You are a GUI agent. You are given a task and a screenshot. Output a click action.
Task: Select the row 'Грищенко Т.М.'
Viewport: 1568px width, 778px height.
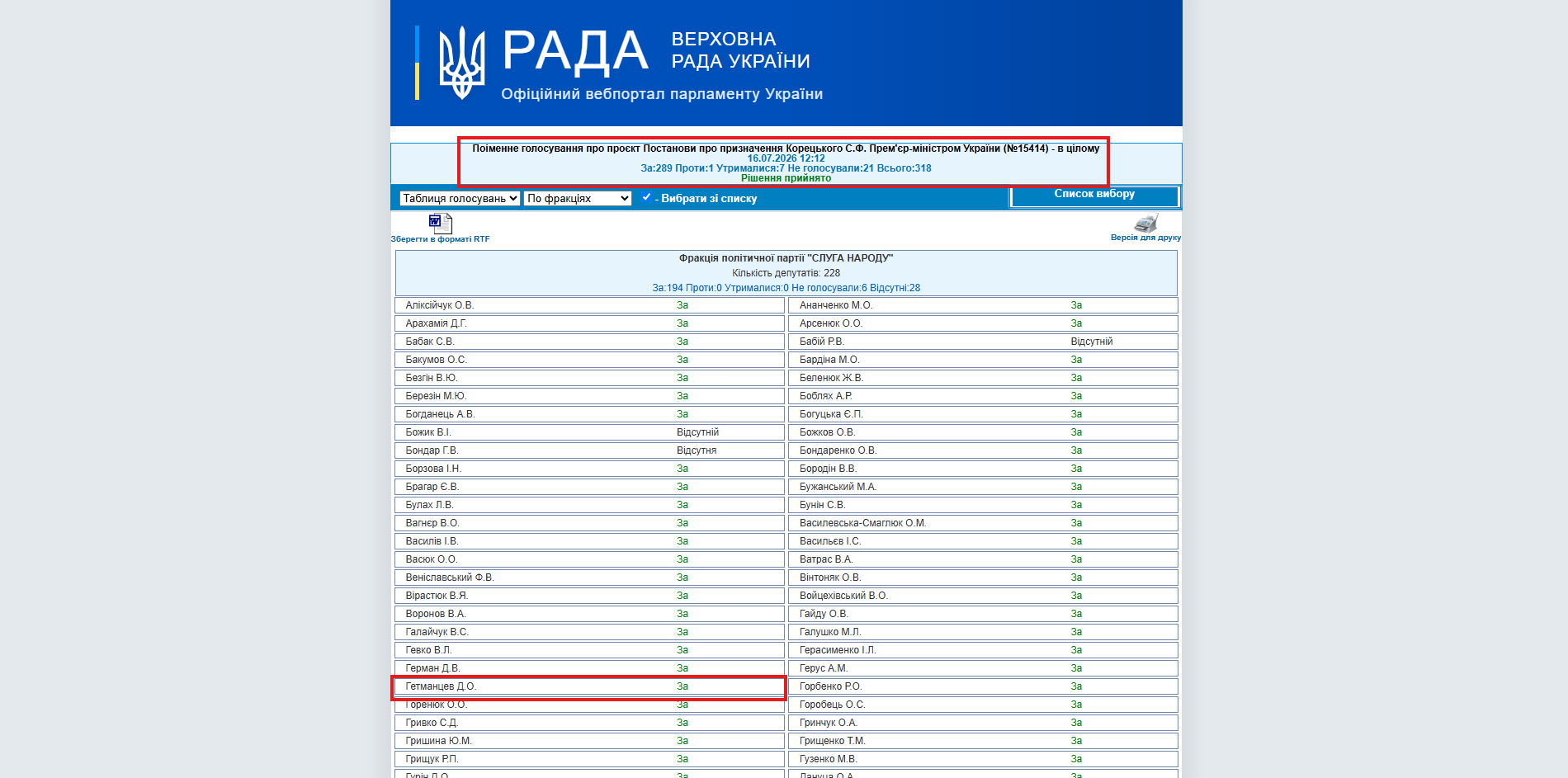tap(983, 741)
